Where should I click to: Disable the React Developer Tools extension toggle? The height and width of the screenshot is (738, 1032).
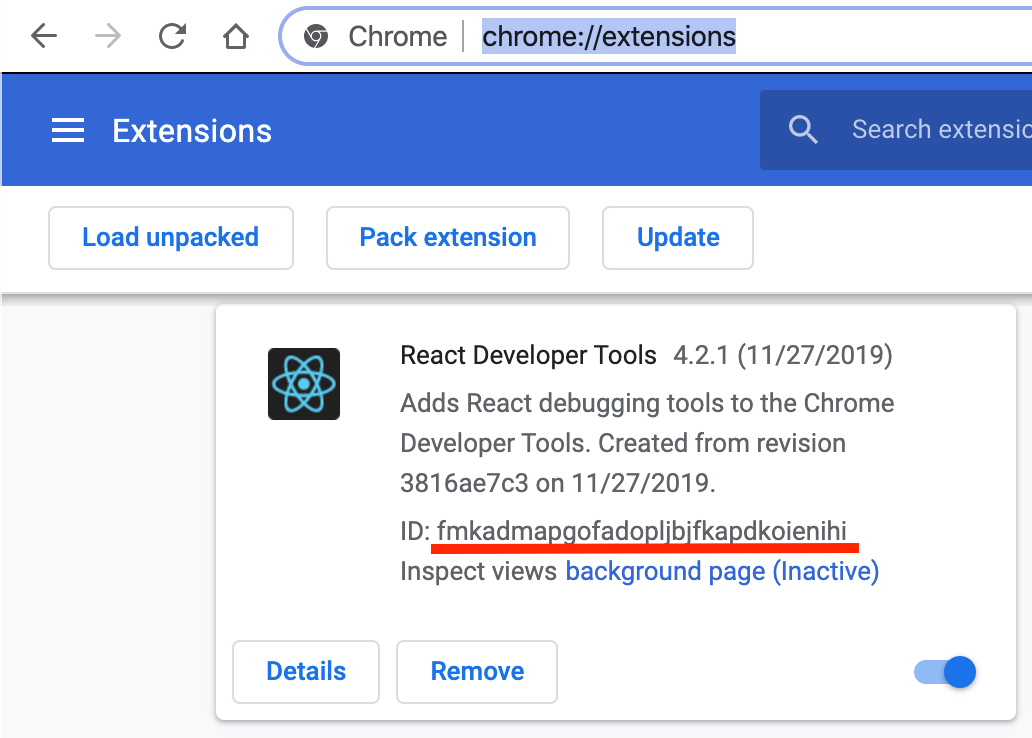(x=945, y=672)
